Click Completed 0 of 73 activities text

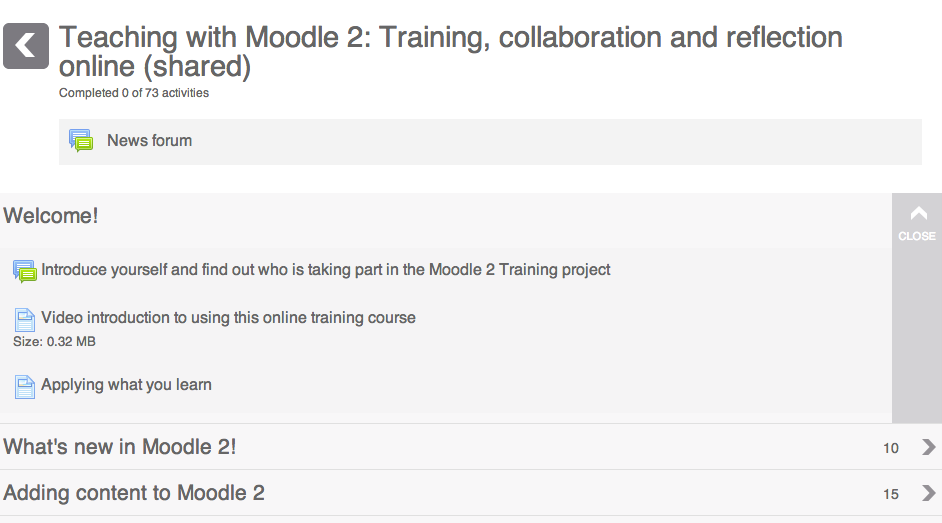pyautogui.click(x=134, y=93)
